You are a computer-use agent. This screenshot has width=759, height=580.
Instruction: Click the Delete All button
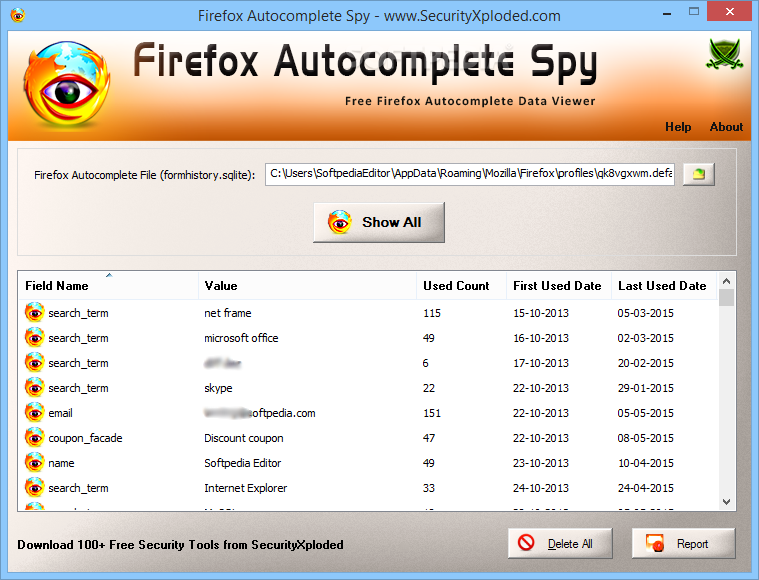[560, 543]
